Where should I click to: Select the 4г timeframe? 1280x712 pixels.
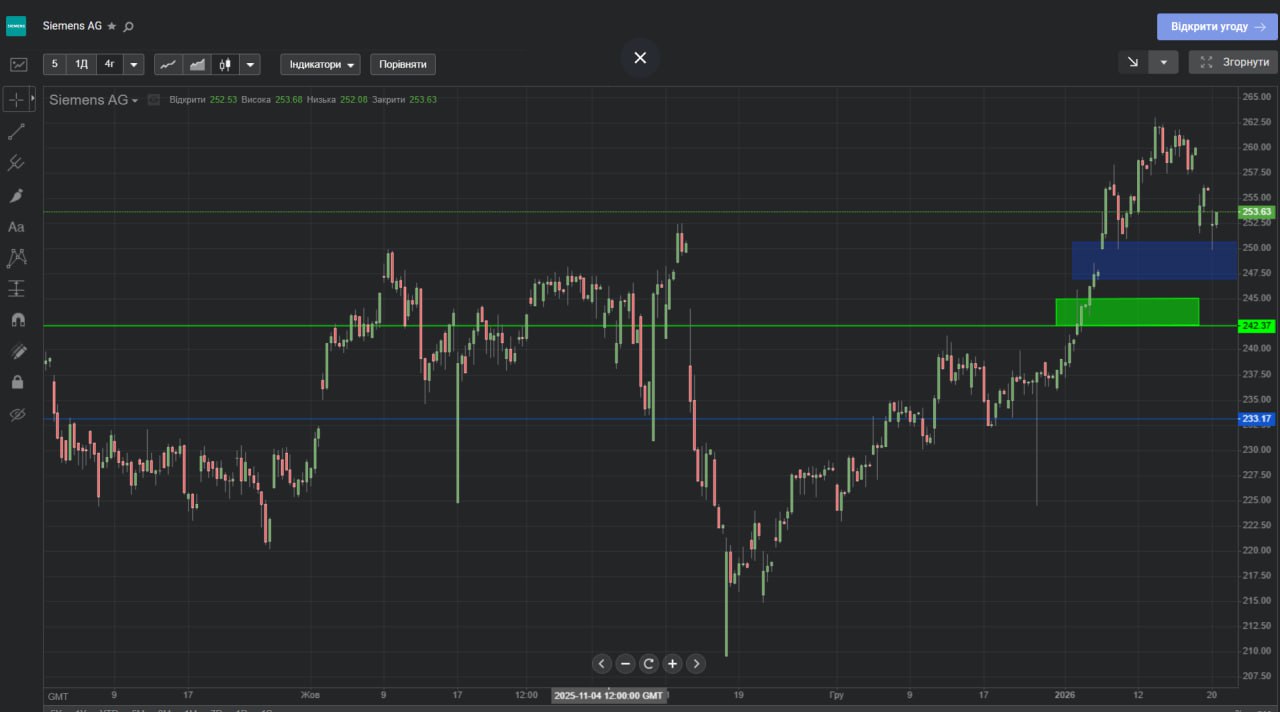[x=109, y=64]
